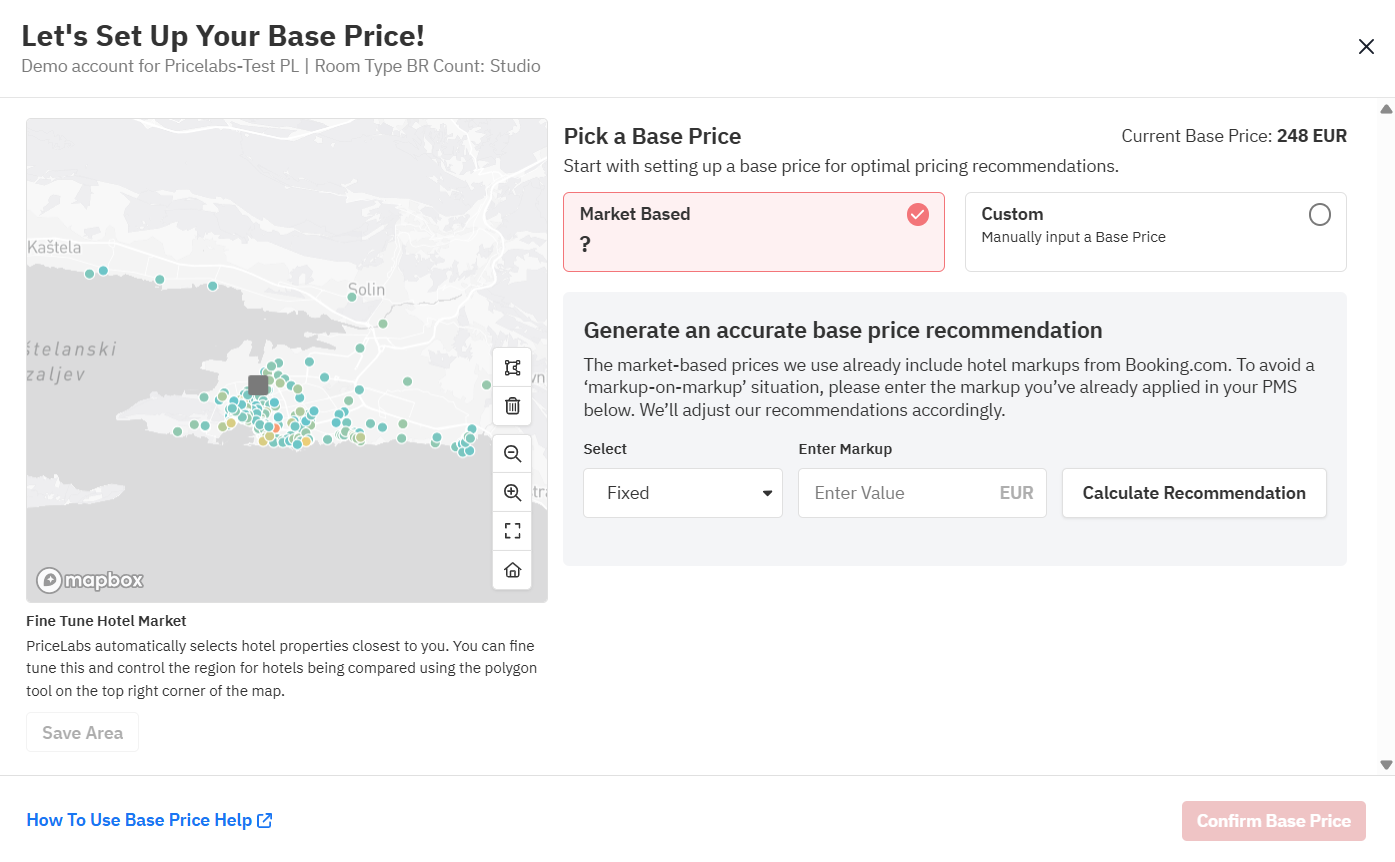Click Confirm Base Price button

pyautogui.click(x=1273, y=821)
